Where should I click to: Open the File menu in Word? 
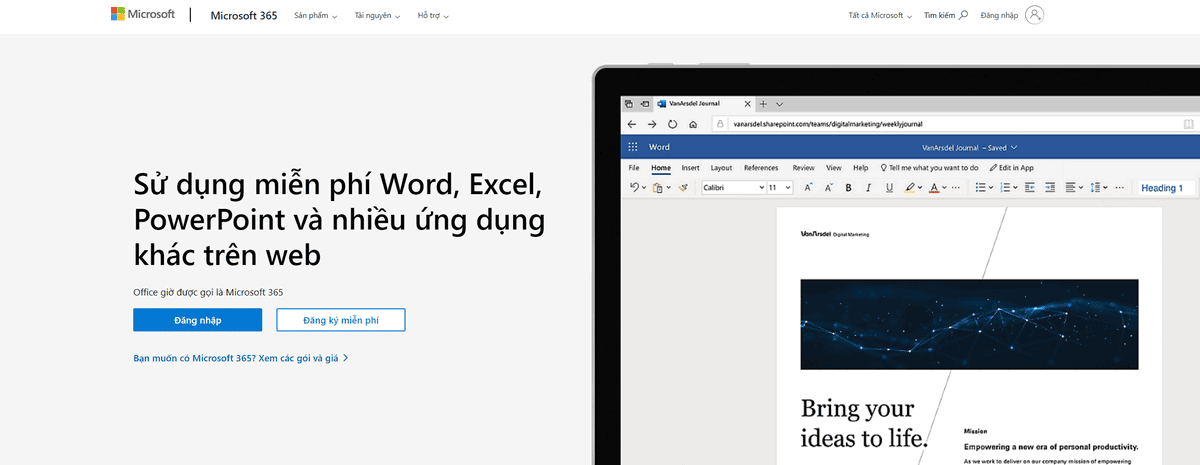[x=634, y=168]
